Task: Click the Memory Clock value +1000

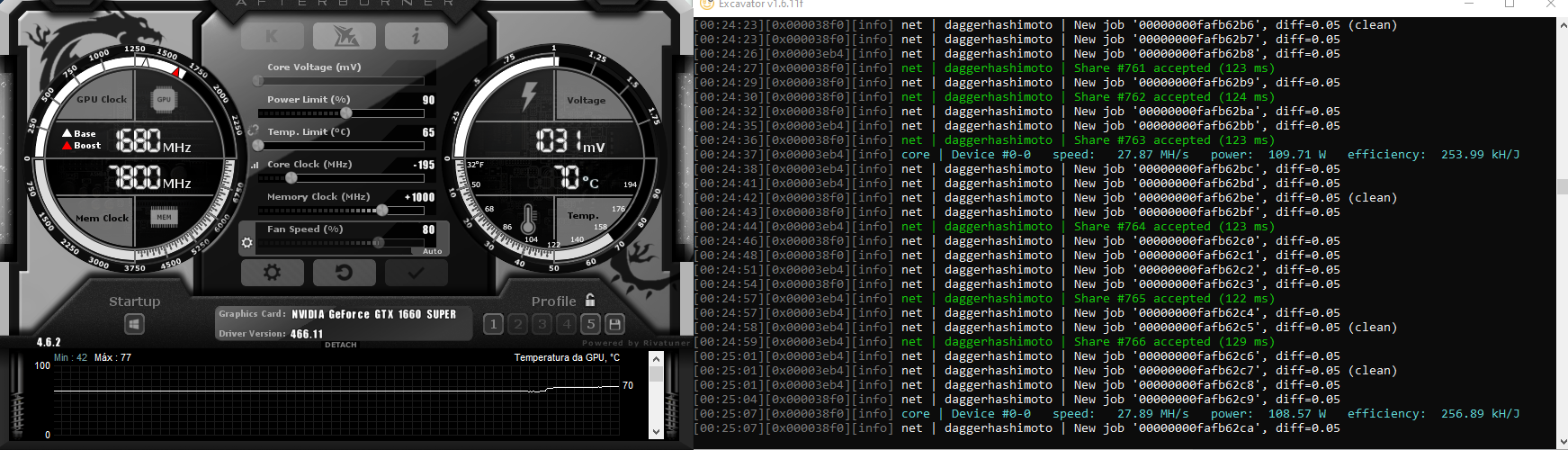Action: click(419, 197)
